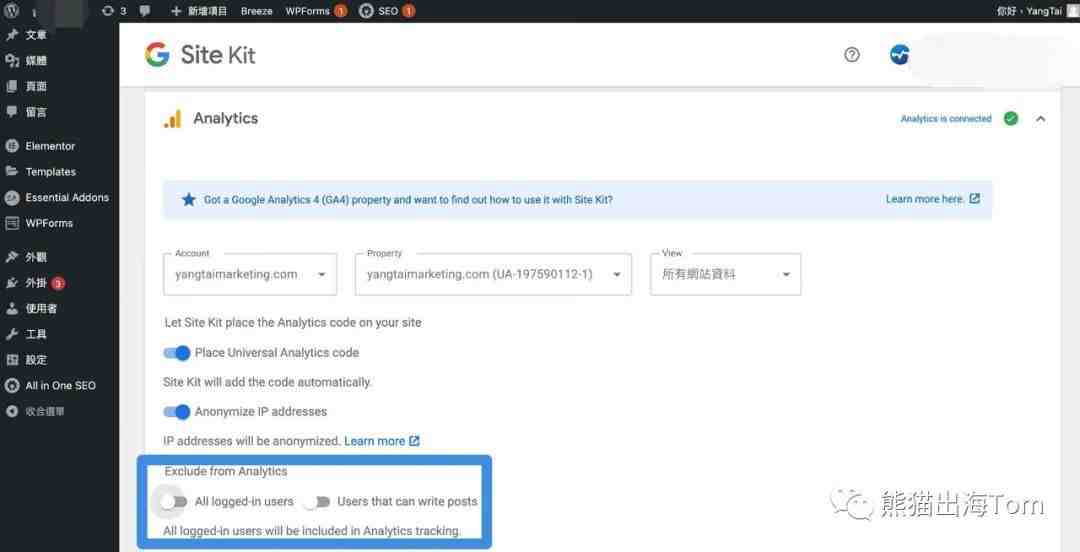
Task: Toggle Place Universal Analytics code switch
Action: (x=176, y=353)
